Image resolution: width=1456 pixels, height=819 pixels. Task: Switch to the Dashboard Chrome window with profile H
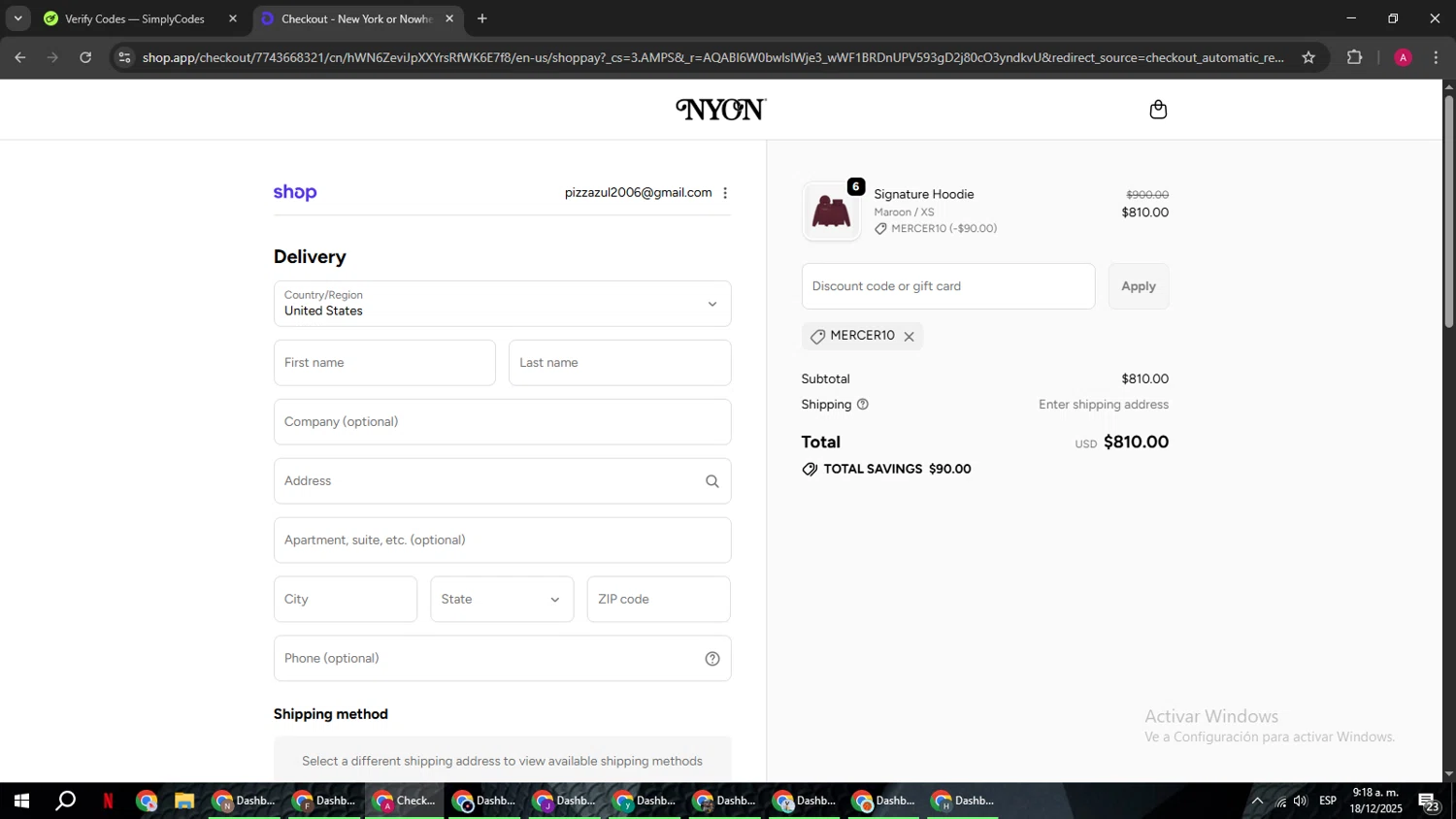point(964,802)
